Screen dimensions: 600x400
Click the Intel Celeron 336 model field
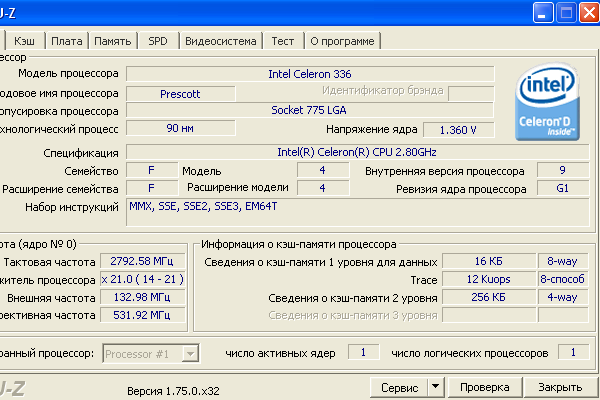click(x=309, y=74)
